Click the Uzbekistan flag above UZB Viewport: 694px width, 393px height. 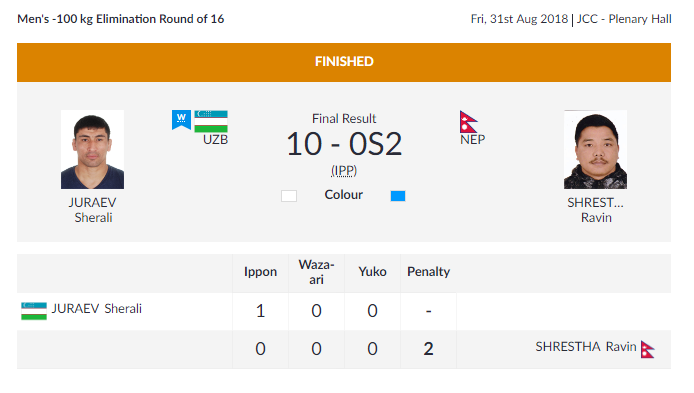[x=211, y=121]
